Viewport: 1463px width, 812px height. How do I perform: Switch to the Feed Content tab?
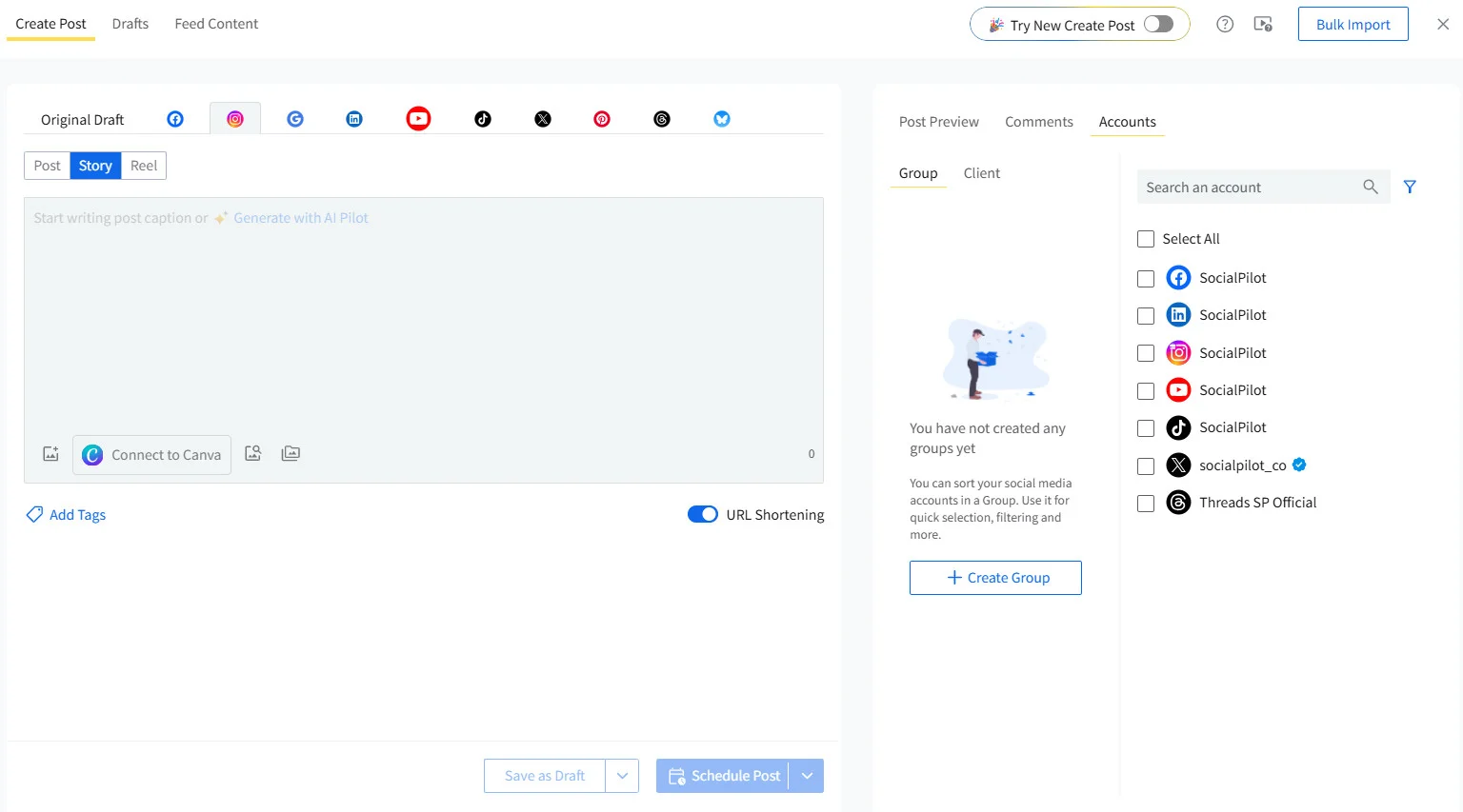pos(216,24)
